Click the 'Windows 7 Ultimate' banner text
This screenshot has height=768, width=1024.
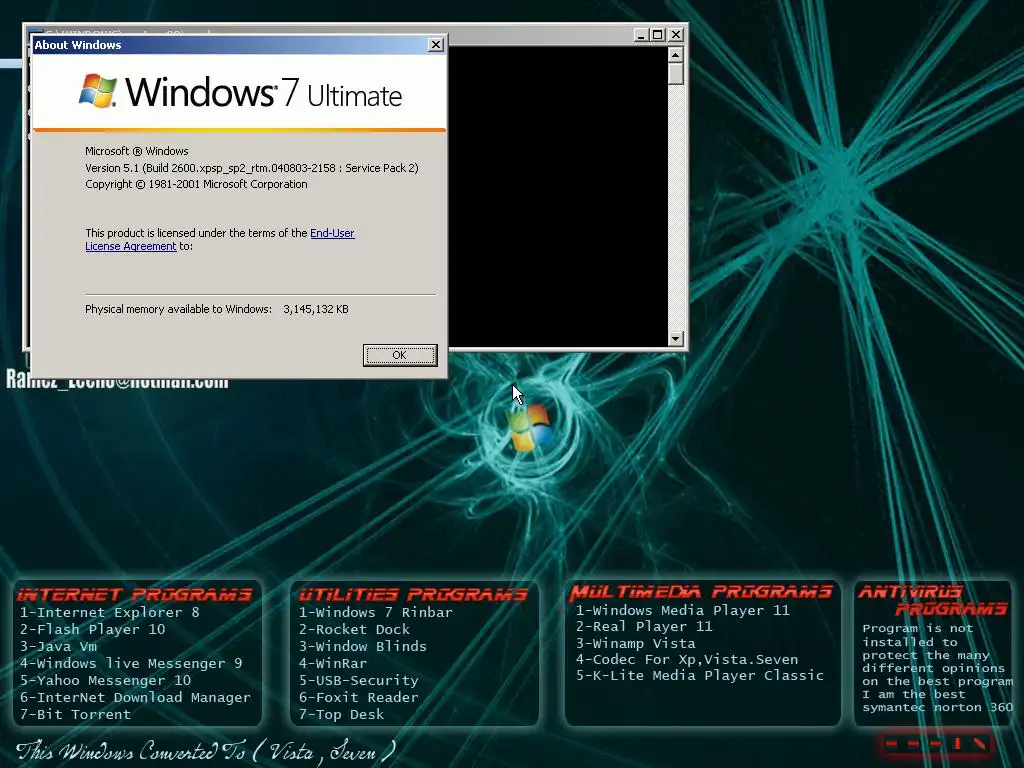tap(263, 92)
